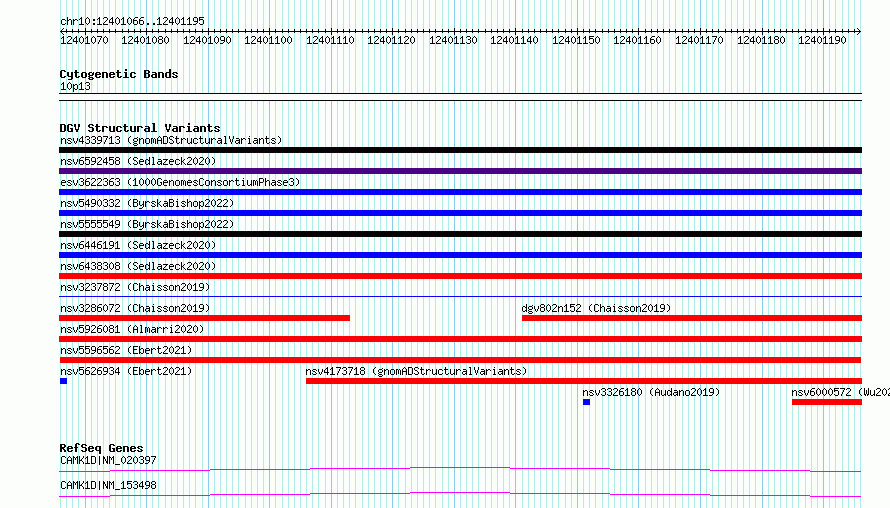Click the black bar for nsv5555549
The height and width of the screenshot is (508, 890).
460,234
